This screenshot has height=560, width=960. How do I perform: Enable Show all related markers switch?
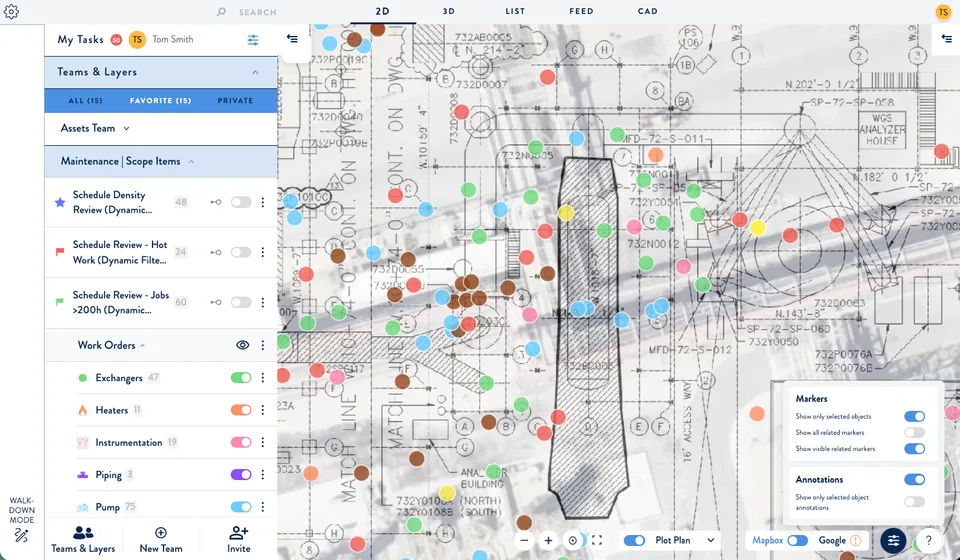pyautogui.click(x=915, y=433)
